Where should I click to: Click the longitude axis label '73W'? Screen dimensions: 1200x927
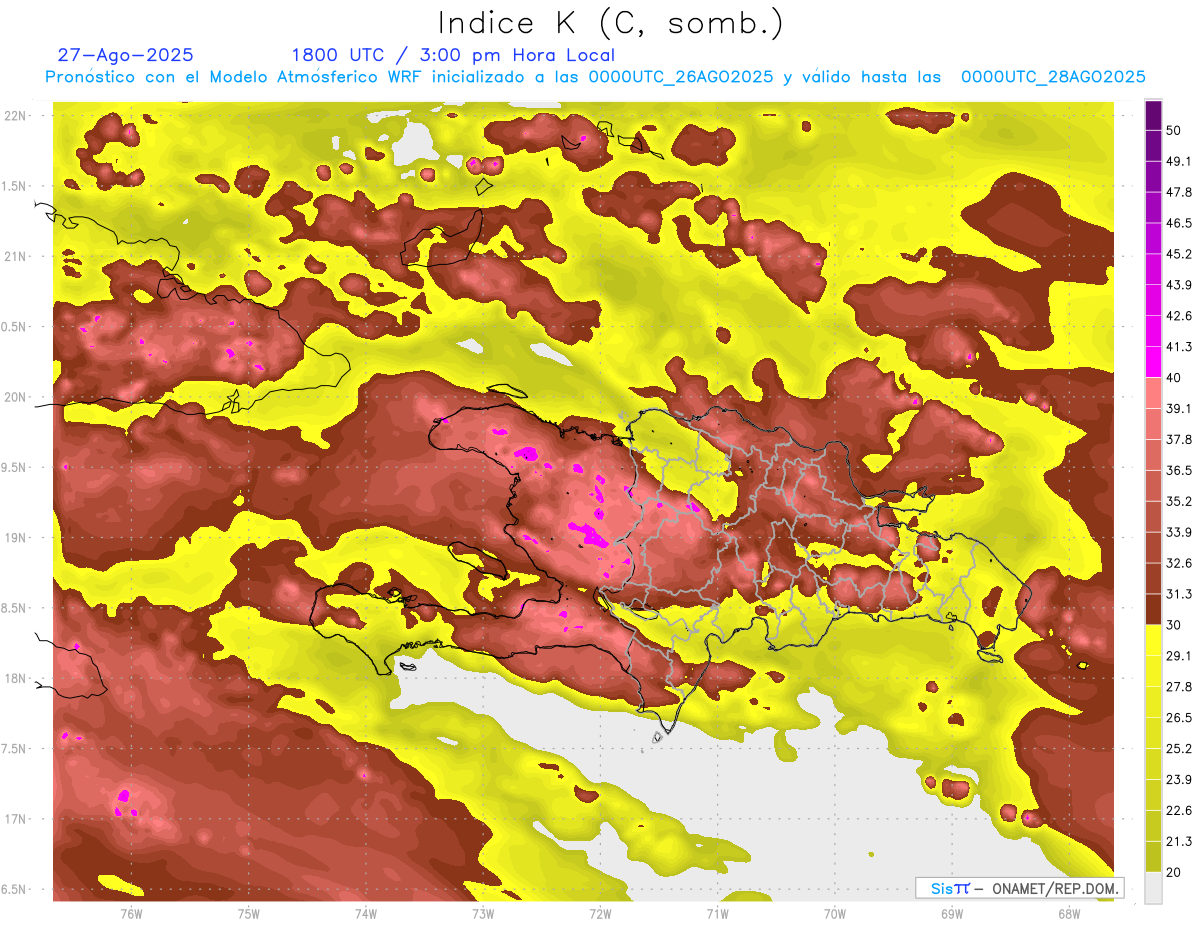483,915
